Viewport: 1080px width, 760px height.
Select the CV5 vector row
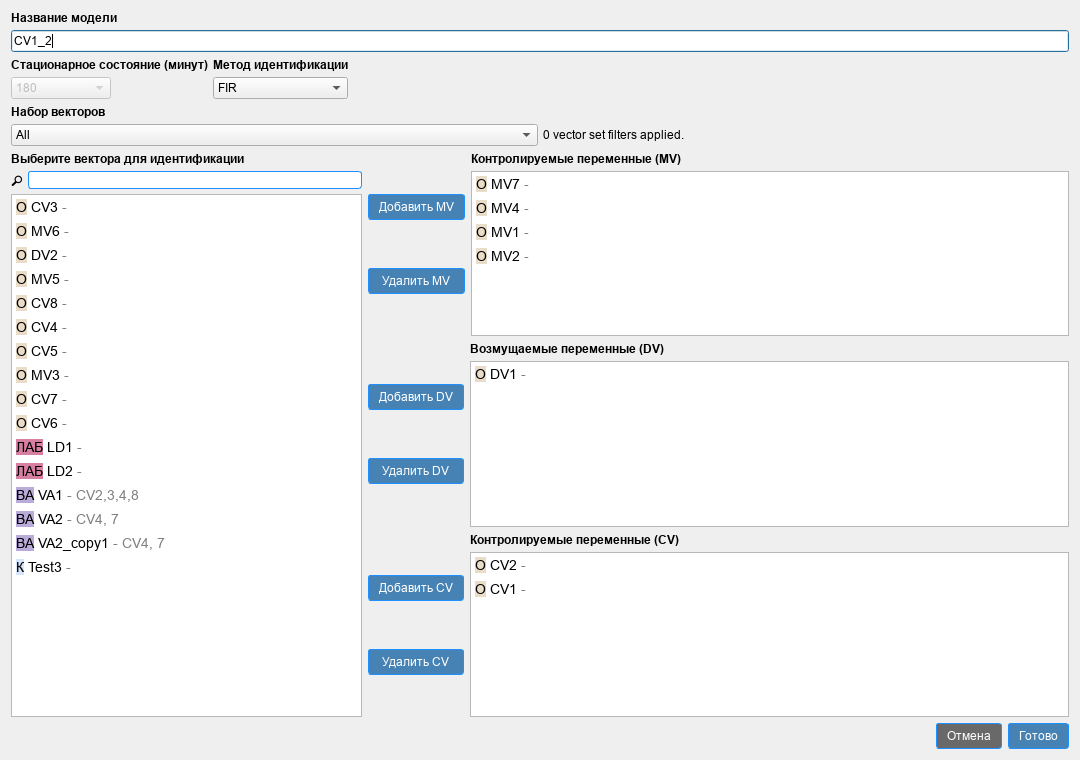pyautogui.click(x=187, y=351)
